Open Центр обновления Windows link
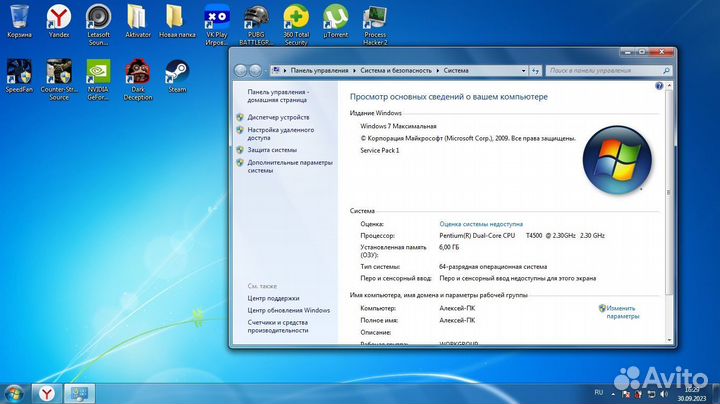This screenshot has height=404, width=720. (x=288, y=310)
